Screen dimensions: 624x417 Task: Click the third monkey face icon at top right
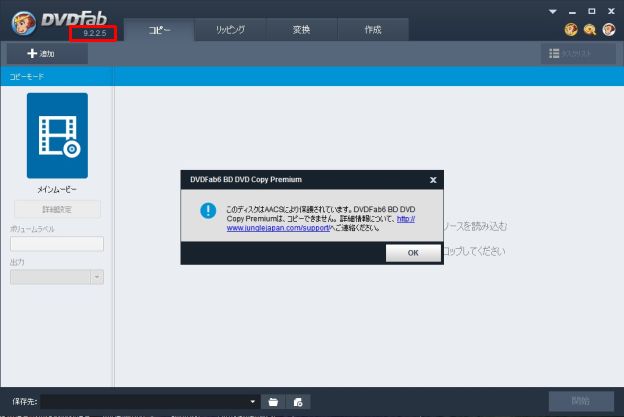(x=609, y=29)
